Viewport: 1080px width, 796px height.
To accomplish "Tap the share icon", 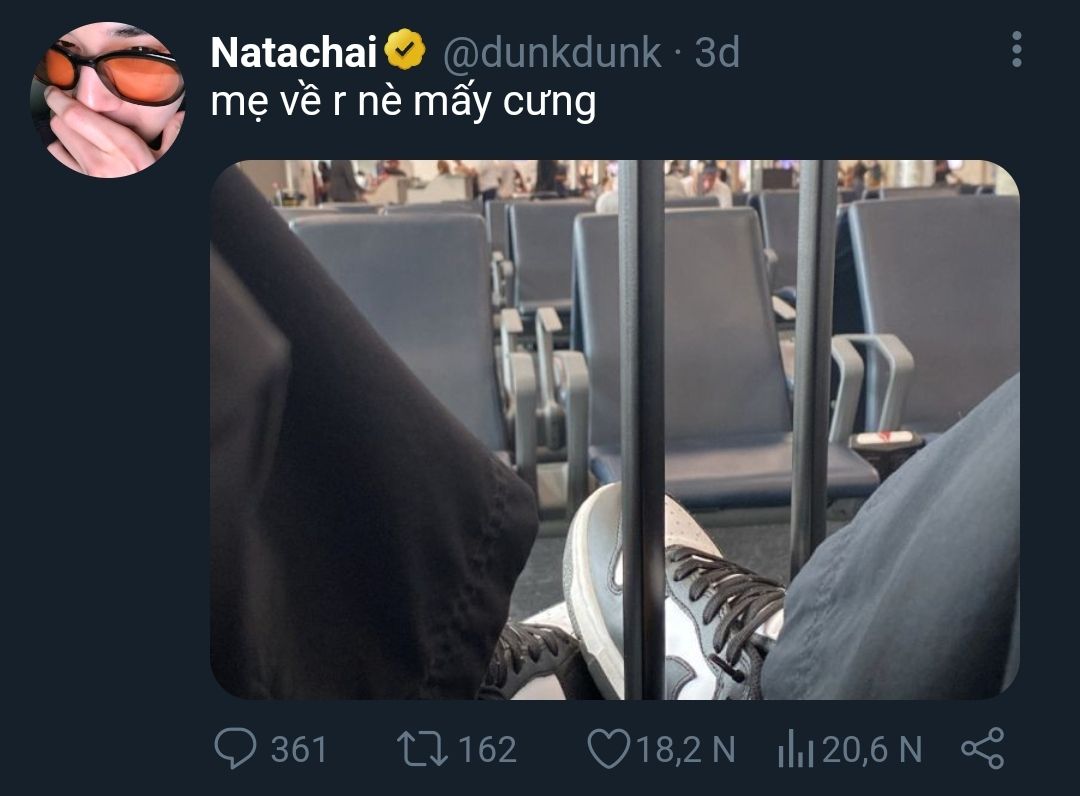I will [x=983, y=748].
